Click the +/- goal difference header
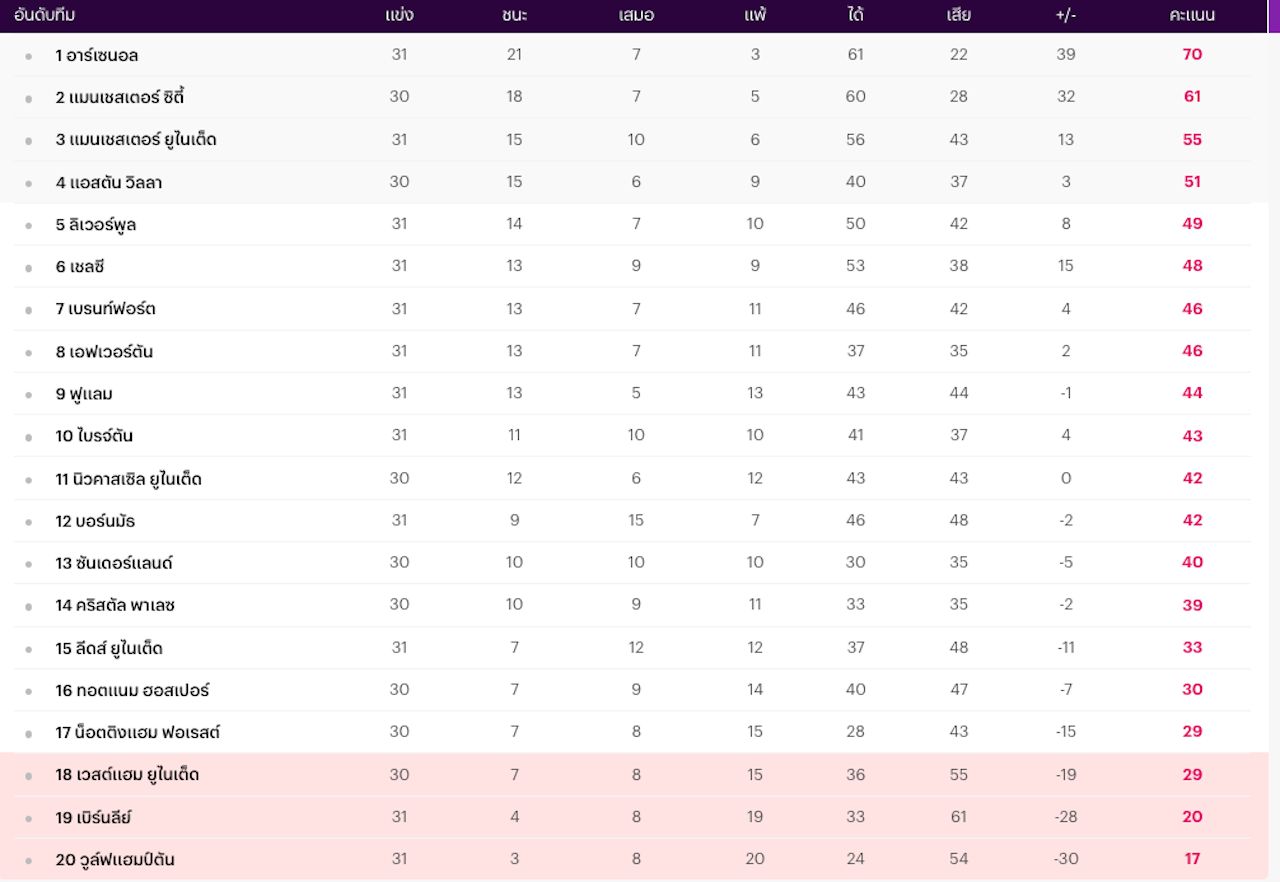This screenshot has width=1280, height=882. (1065, 16)
